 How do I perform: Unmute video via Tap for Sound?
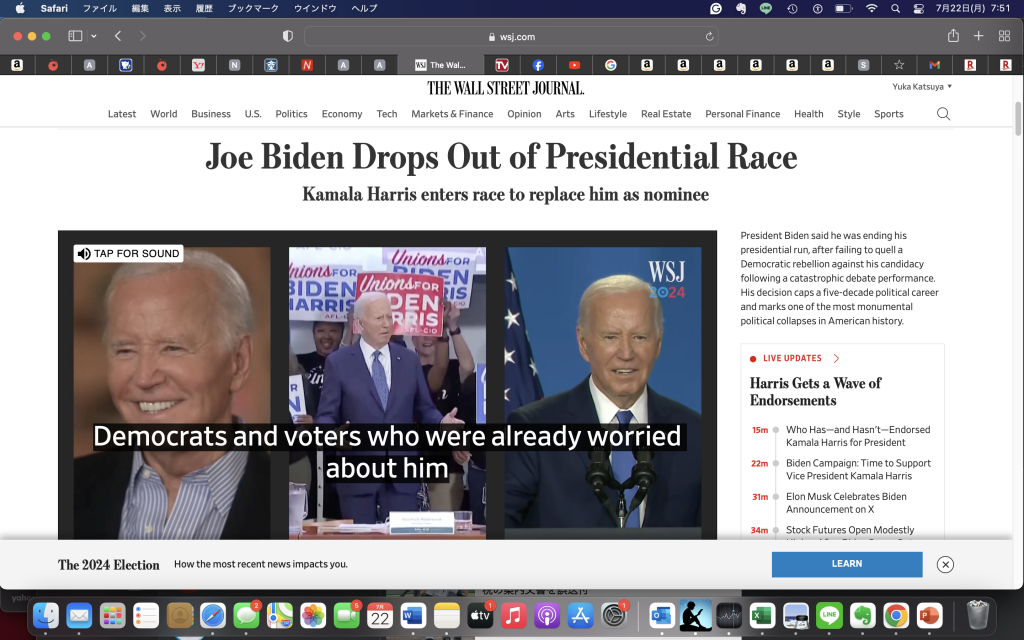click(128, 254)
